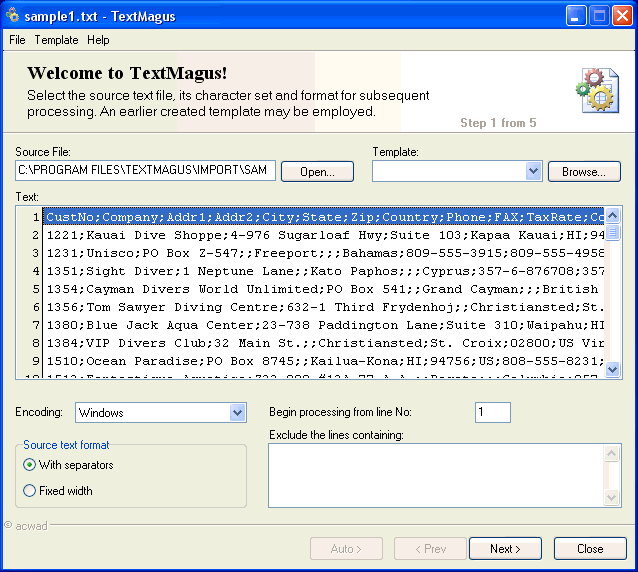Select line 7 Blue Jack Aqua Center

324,325
